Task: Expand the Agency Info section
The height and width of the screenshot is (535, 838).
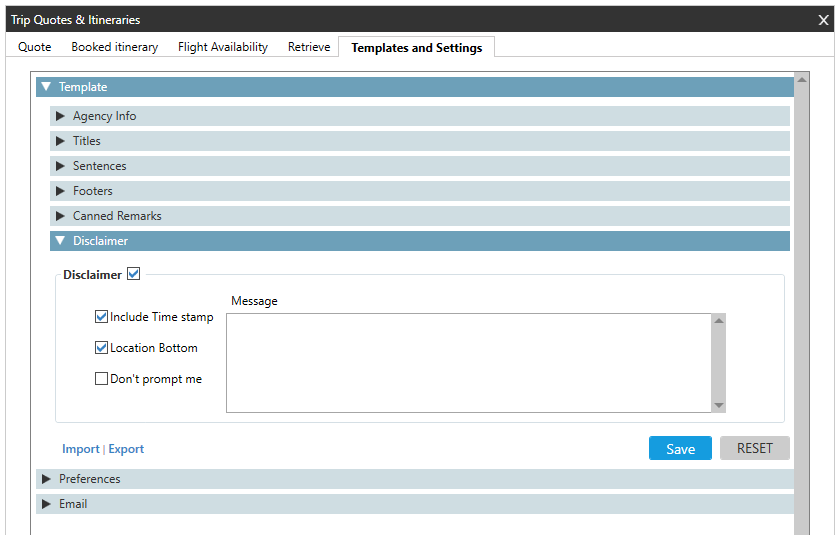Action: pos(60,116)
